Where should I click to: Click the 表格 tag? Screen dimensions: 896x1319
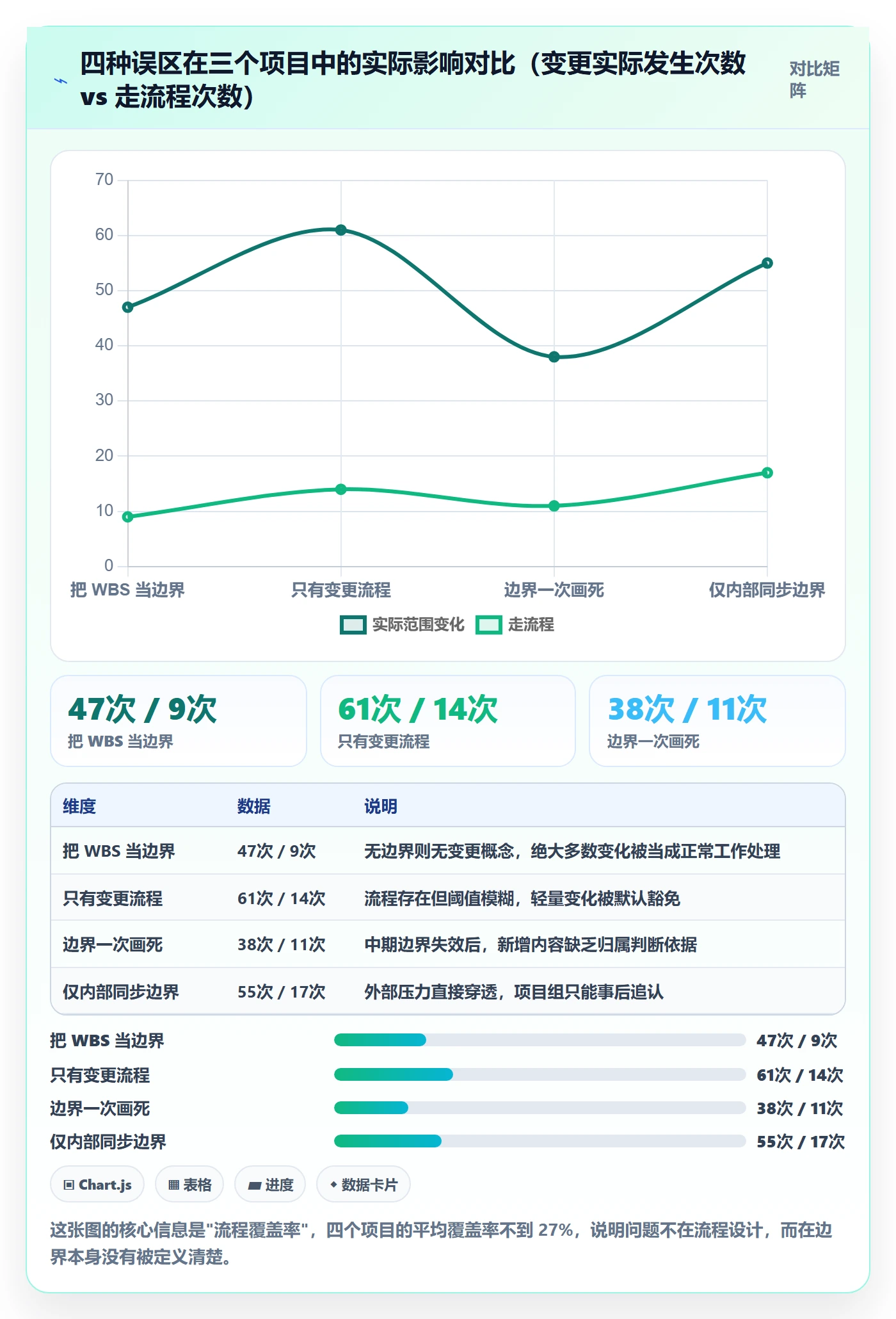[189, 1185]
